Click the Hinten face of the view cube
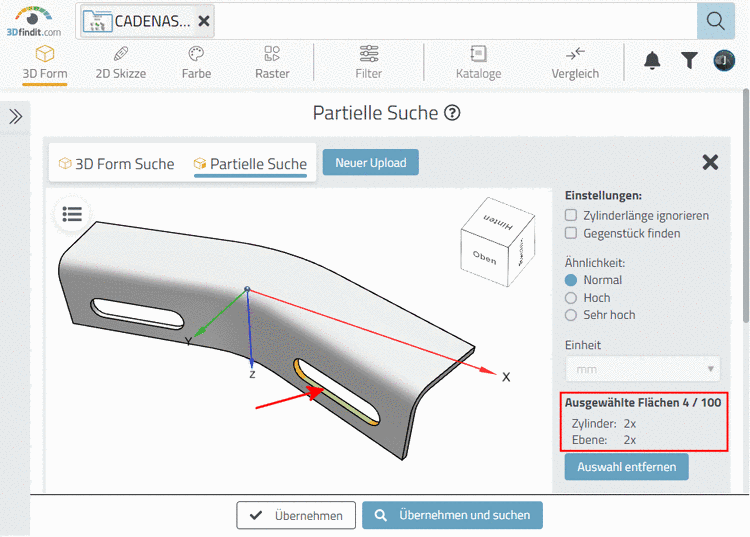Screen dimensions: 750x537 tap(498, 221)
